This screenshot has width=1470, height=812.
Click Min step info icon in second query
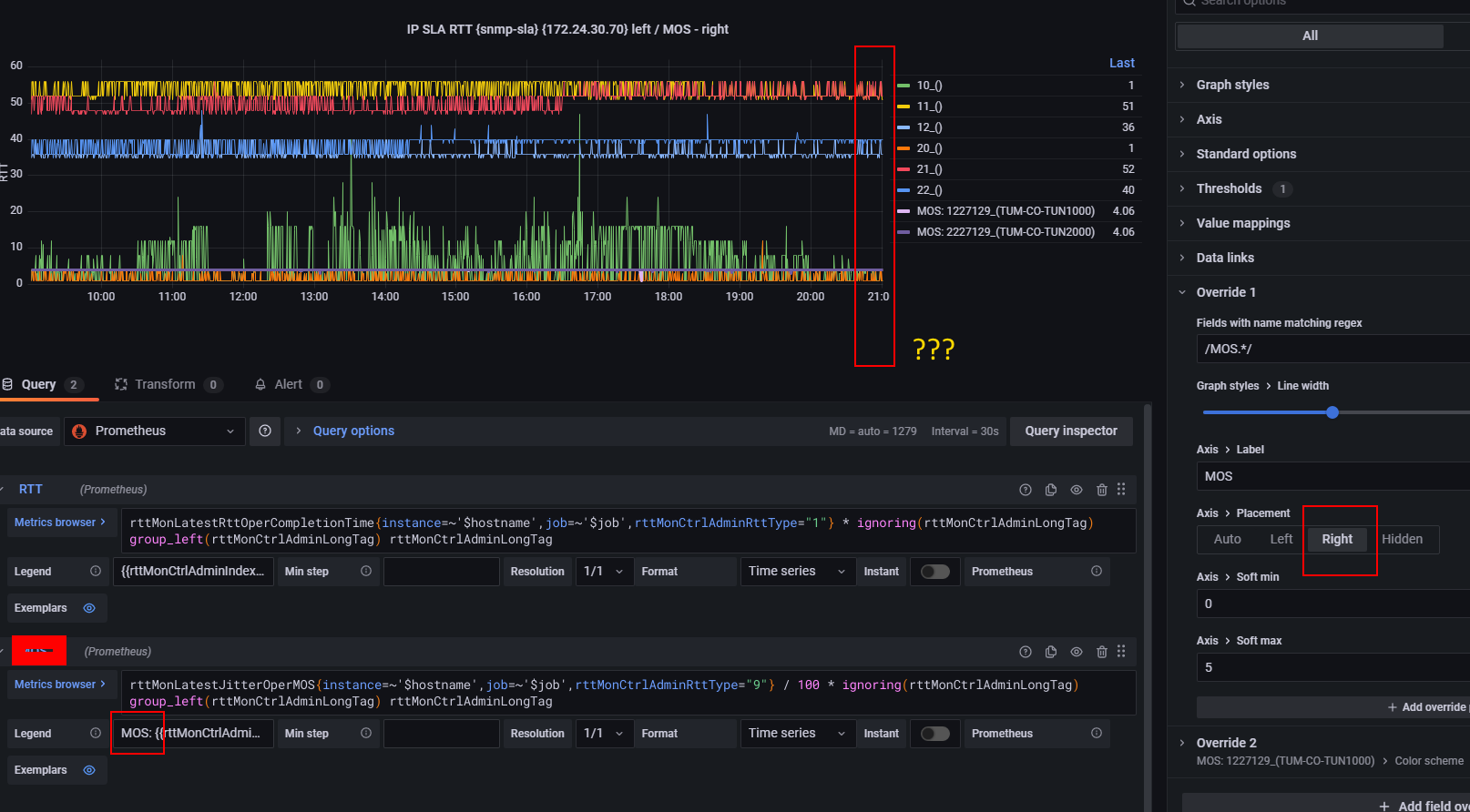366,734
